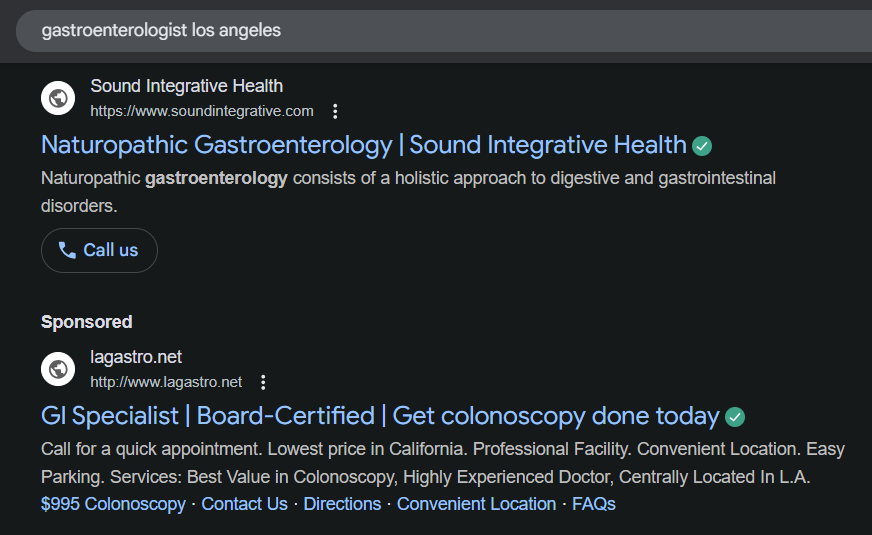The width and height of the screenshot is (872, 535).
Task: Select the Convenient Location sitelink
Action: [476, 504]
